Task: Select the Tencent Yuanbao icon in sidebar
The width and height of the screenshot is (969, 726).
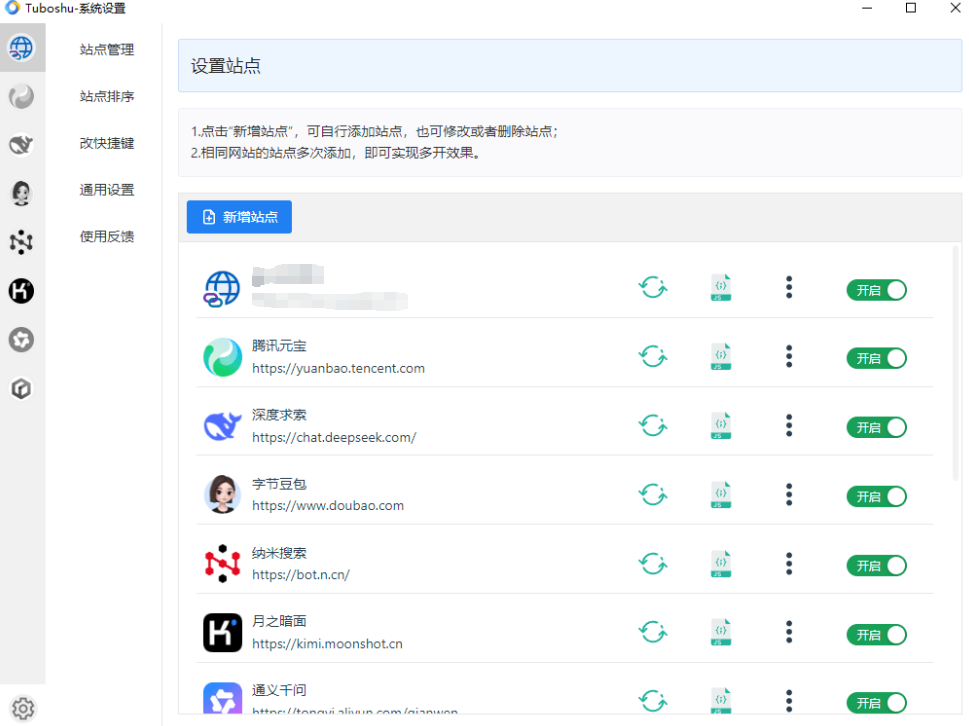Action: pyautogui.click(x=22, y=96)
